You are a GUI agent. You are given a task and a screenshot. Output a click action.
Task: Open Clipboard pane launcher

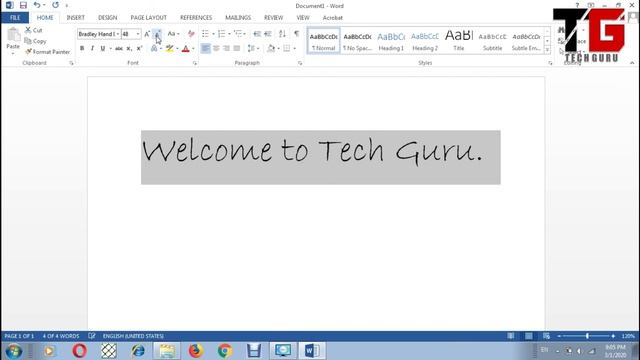pyautogui.click(x=71, y=63)
